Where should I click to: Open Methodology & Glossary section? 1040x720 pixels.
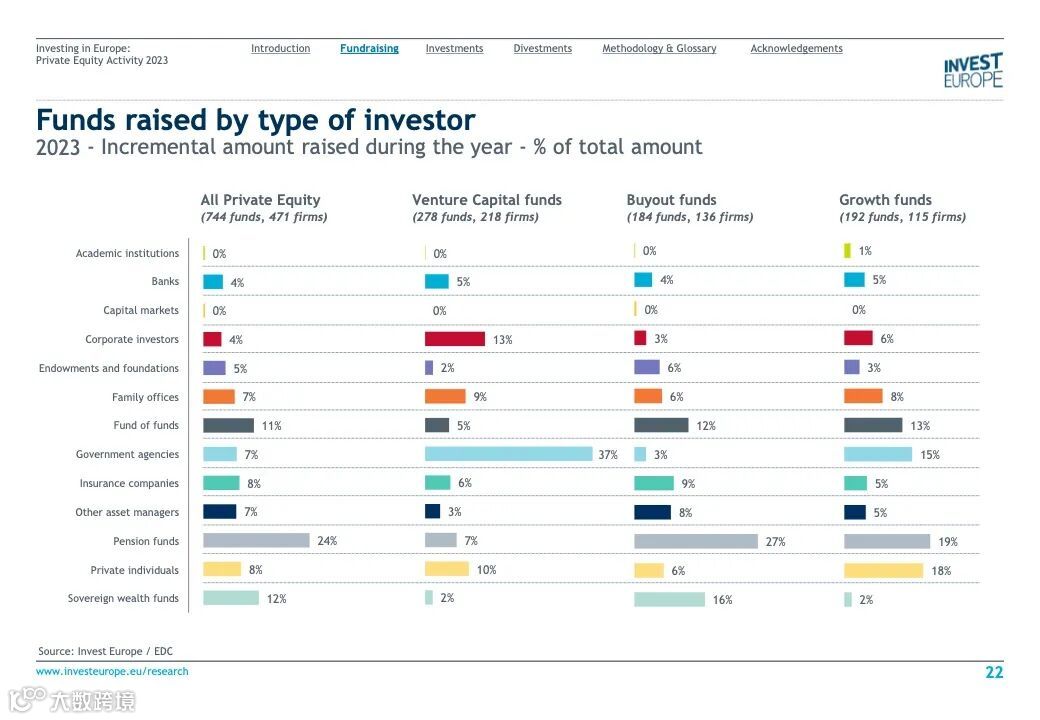659,48
